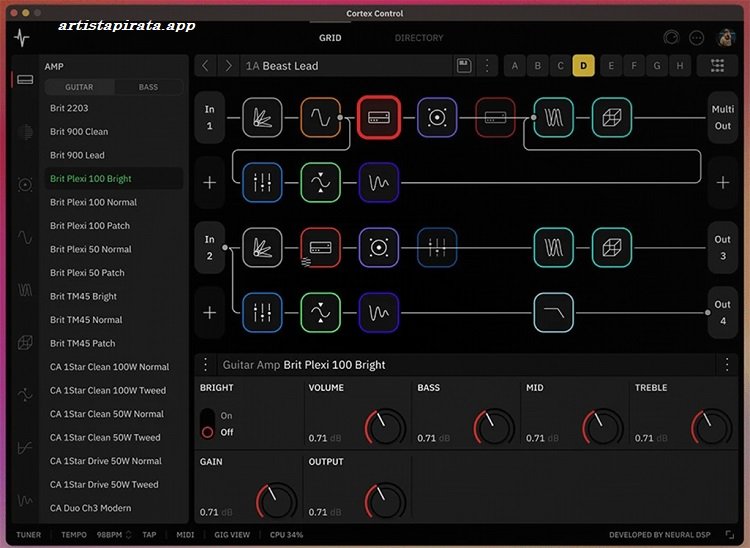Select the reverb cube block before Out 3
This screenshot has height=548, width=750.
pos(612,248)
